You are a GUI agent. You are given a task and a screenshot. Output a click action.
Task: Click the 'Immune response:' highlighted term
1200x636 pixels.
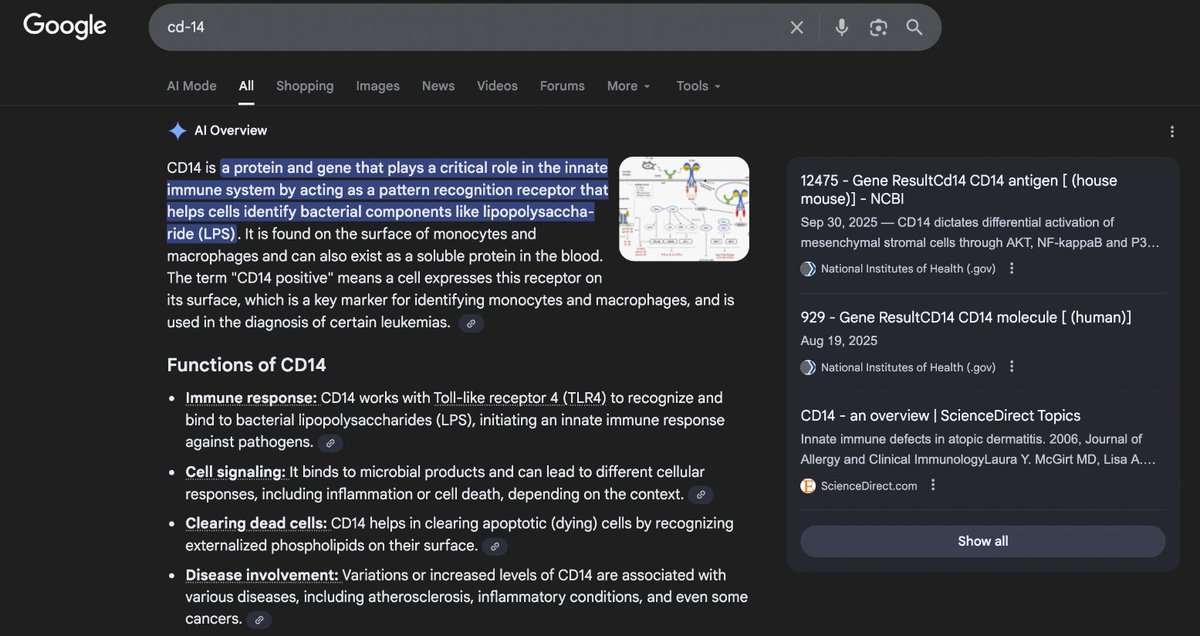coord(251,398)
